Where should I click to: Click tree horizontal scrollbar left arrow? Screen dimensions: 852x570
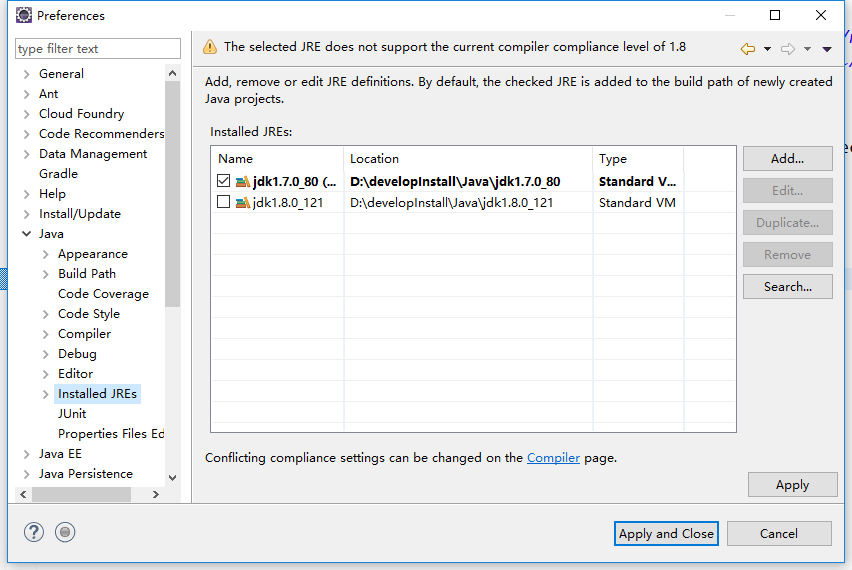click(23, 494)
